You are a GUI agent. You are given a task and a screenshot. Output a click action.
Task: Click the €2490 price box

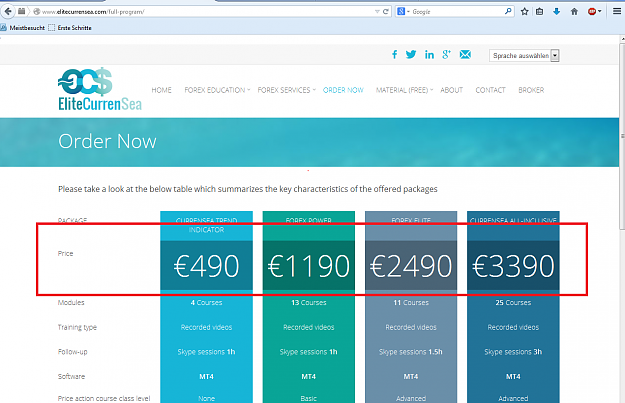(411, 265)
